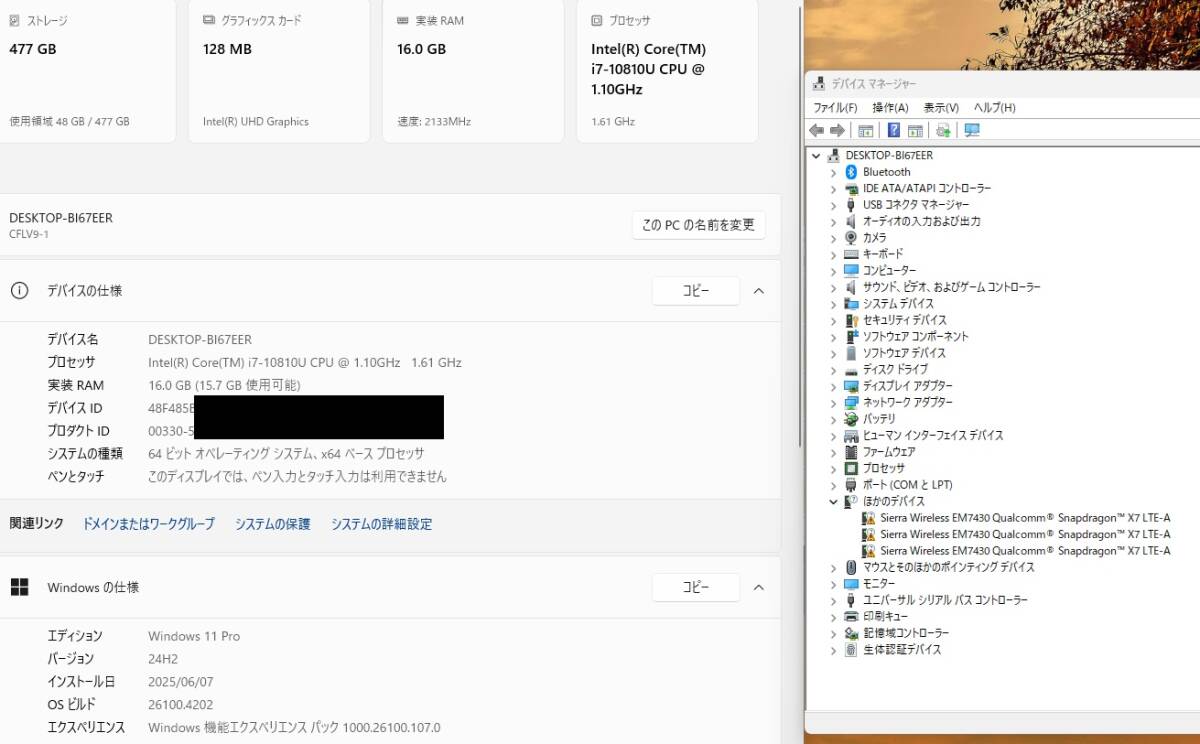Expand ディスプレイ アダプター

(x=833, y=386)
